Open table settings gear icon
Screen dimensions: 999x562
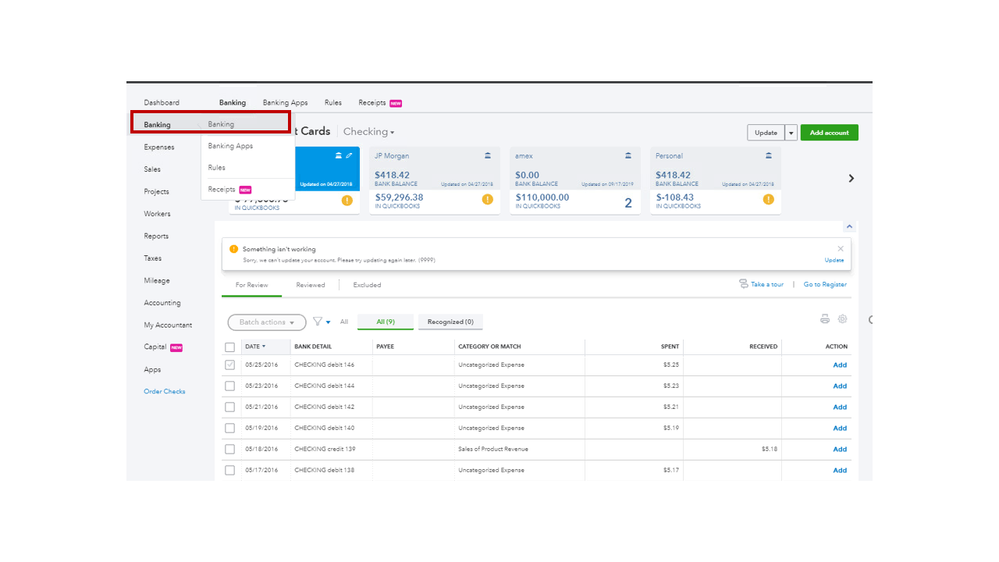pyautogui.click(x=842, y=319)
